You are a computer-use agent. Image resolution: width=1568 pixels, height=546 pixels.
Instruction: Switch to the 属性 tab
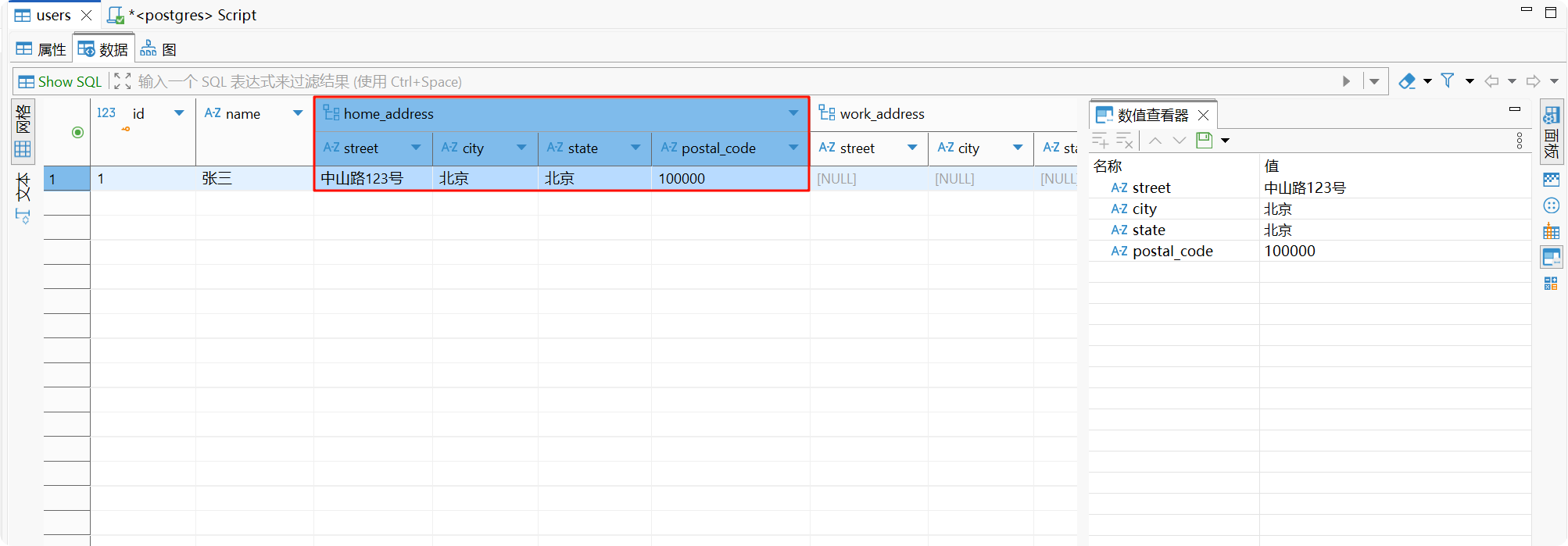pyautogui.click(x=41, y=49)
